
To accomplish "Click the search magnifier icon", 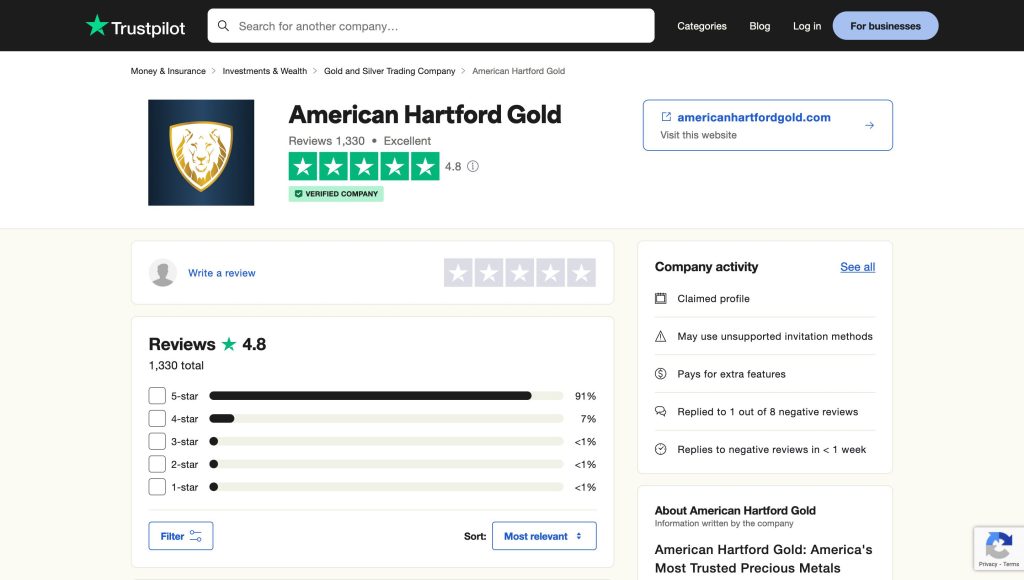I will click(223, 26).
